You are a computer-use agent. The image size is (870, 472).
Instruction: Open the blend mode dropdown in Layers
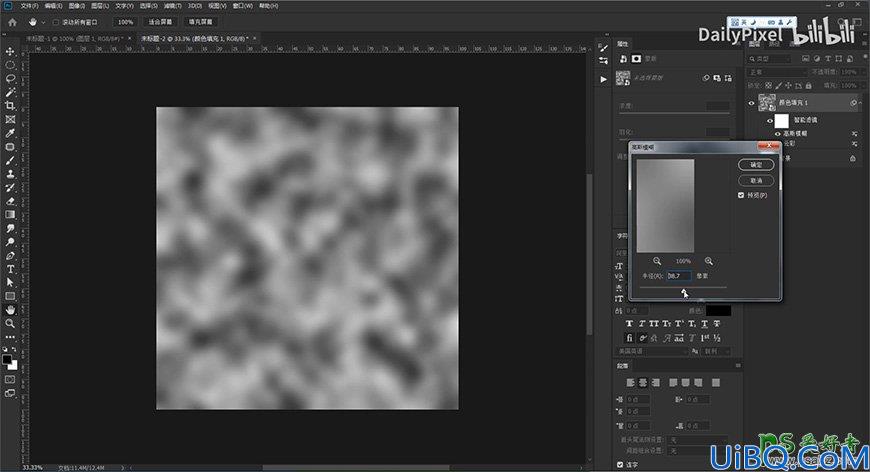pos(777,72)
